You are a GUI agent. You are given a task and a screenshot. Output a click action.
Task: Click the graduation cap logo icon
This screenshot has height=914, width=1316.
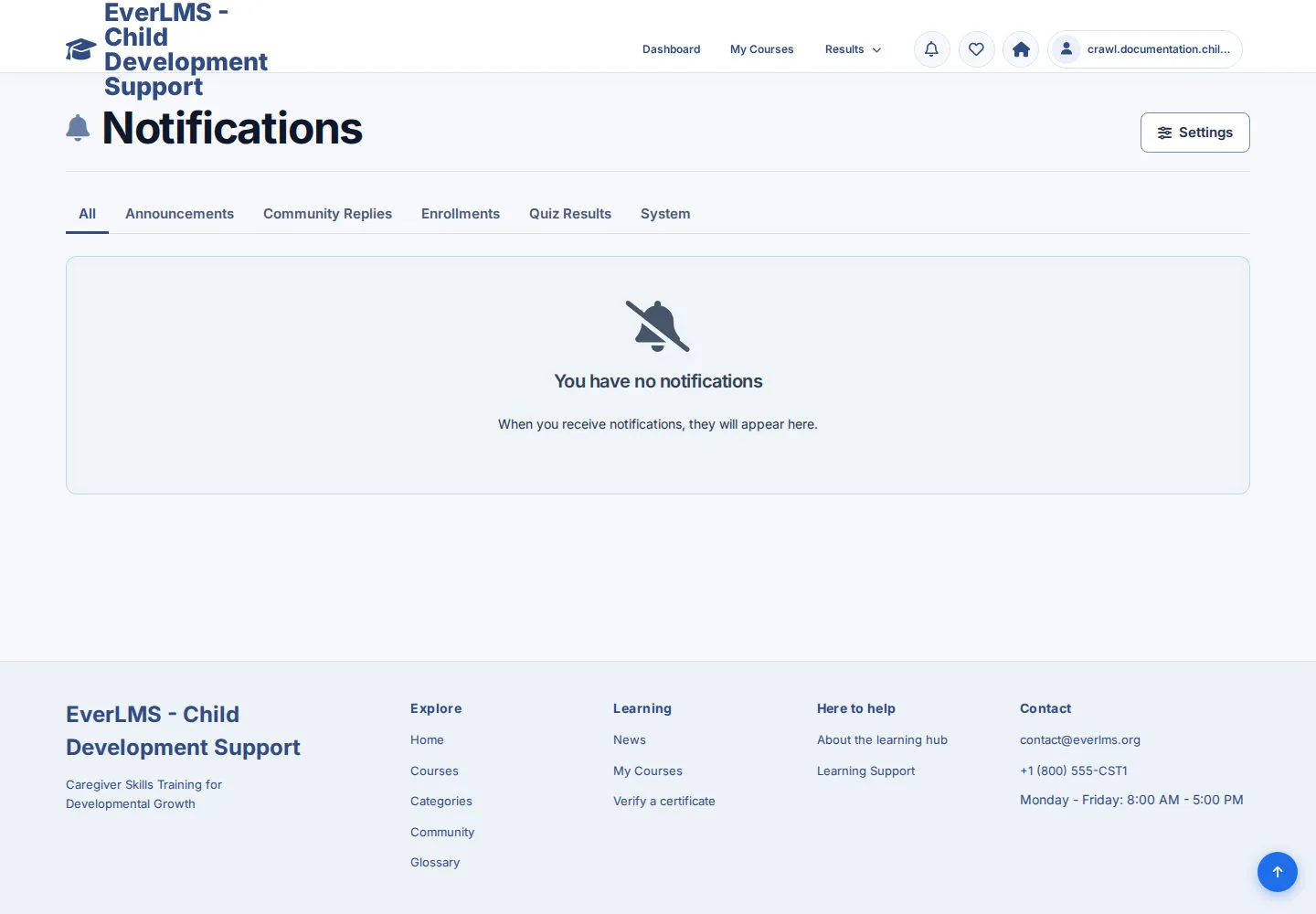(80, 49)
